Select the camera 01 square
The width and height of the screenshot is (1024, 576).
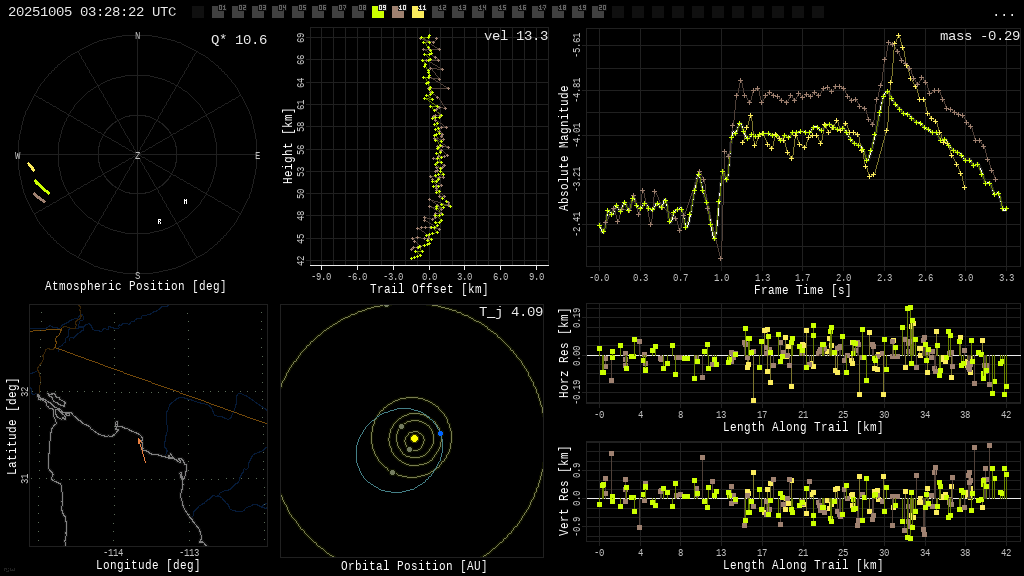tap(218, 12)
